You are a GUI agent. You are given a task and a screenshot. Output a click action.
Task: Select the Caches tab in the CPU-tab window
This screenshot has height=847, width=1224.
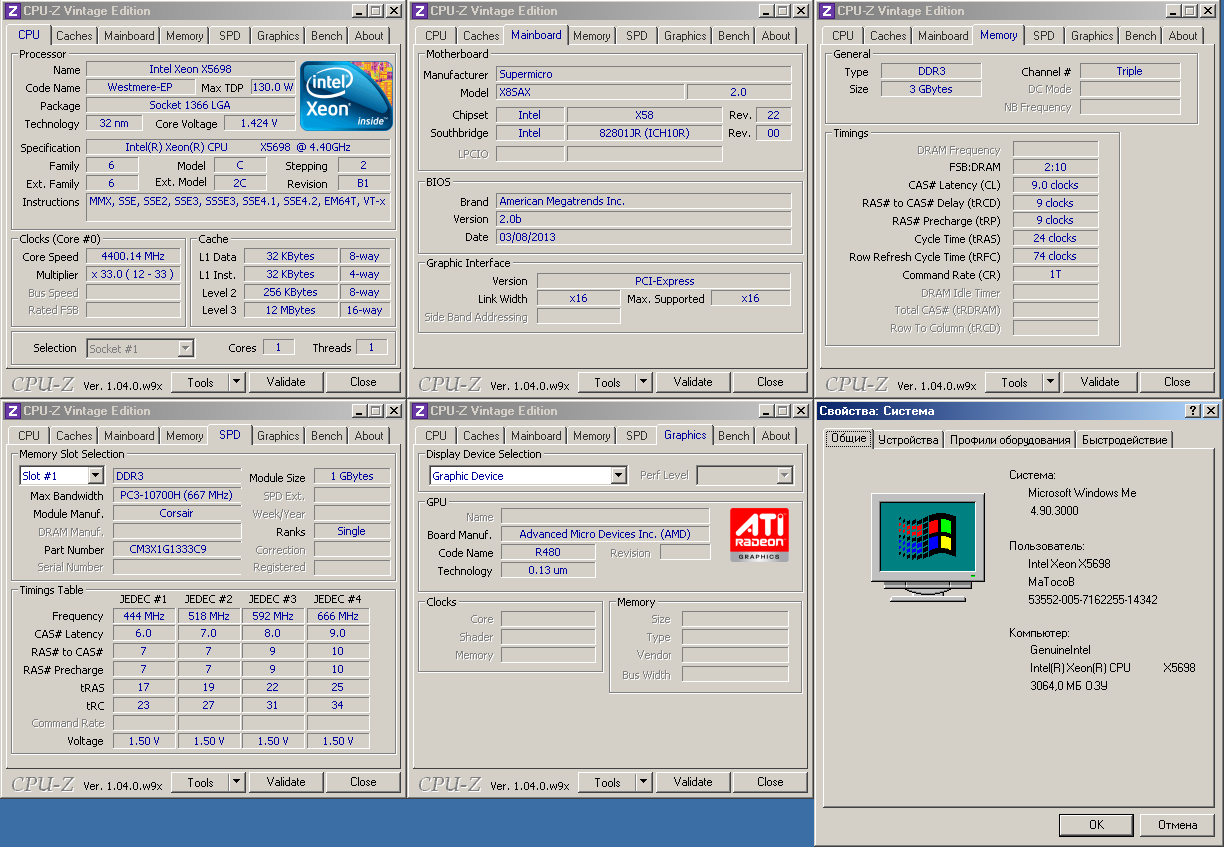74,36
